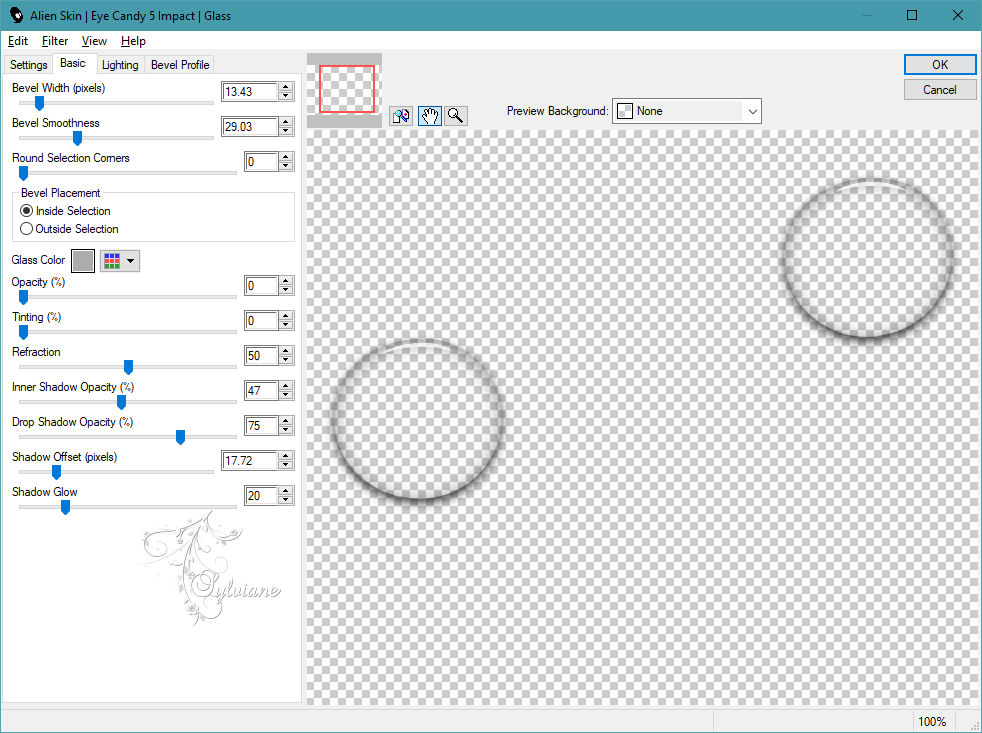Click the Refraction spinner arrows
982x733 pixels.
coord(286,356)
